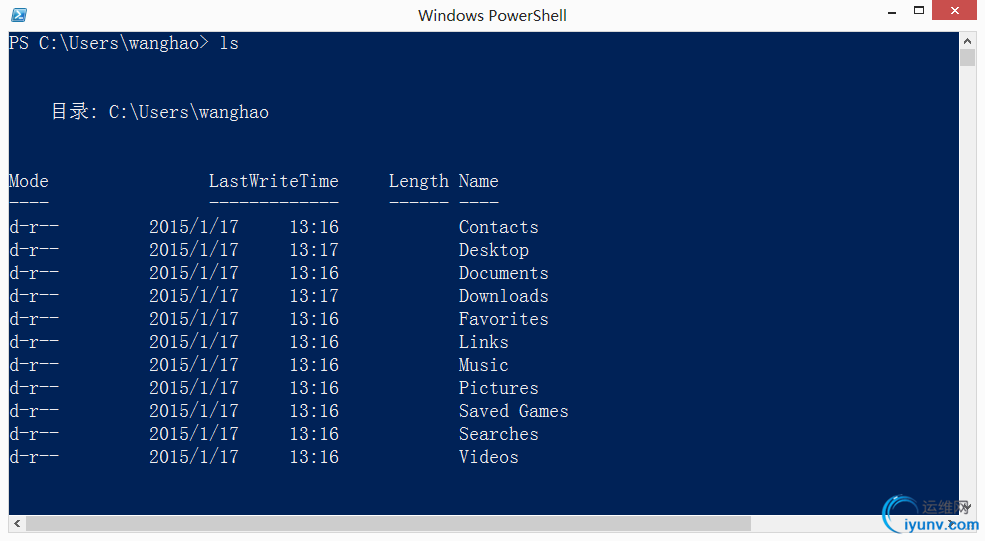The image size is (985, 541).
Task: Click the Documents directory entry
Action: click(x=503, y=273)
